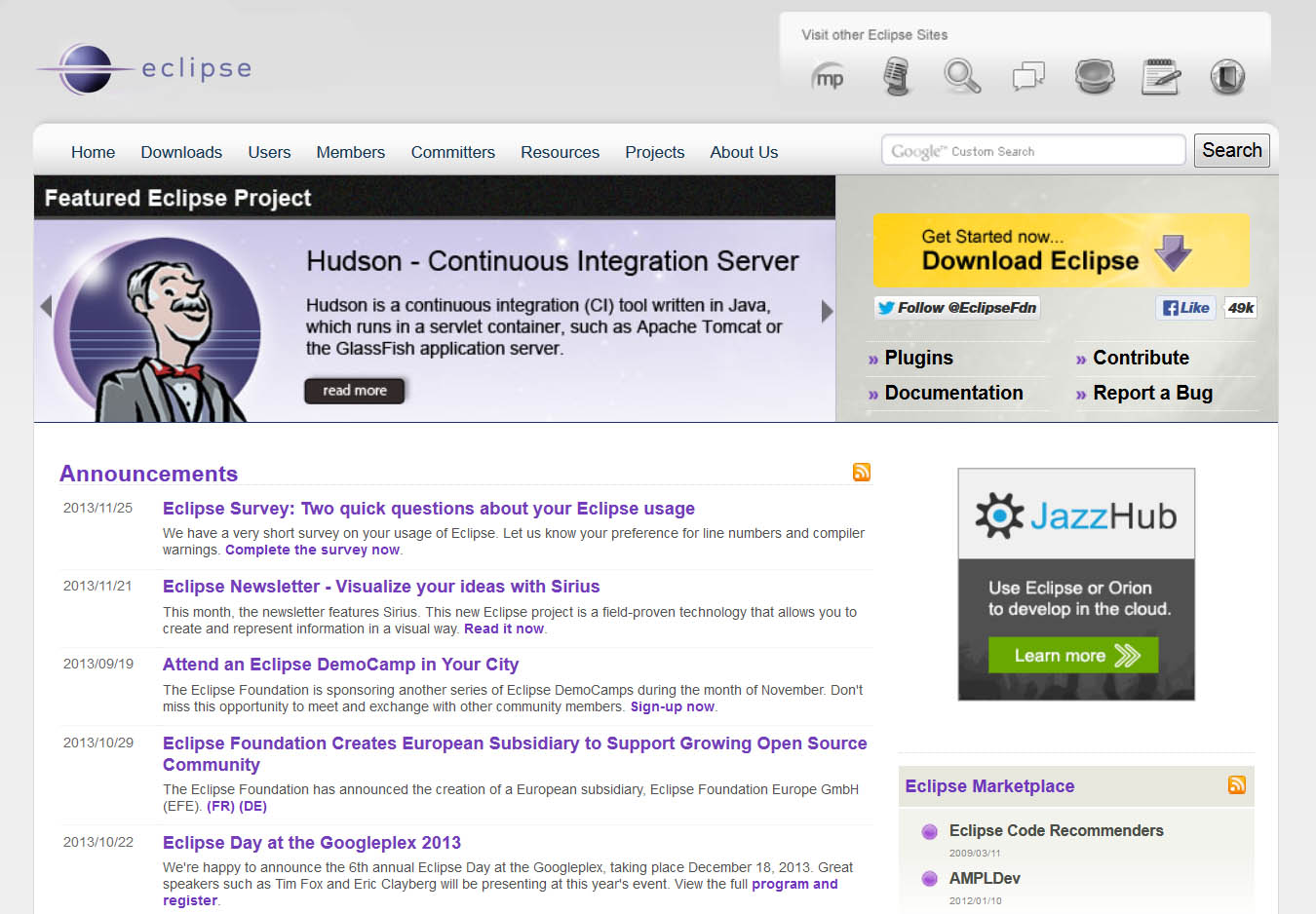Open Eclipse Code Recommenders marketplace entry

point(1056,830)
